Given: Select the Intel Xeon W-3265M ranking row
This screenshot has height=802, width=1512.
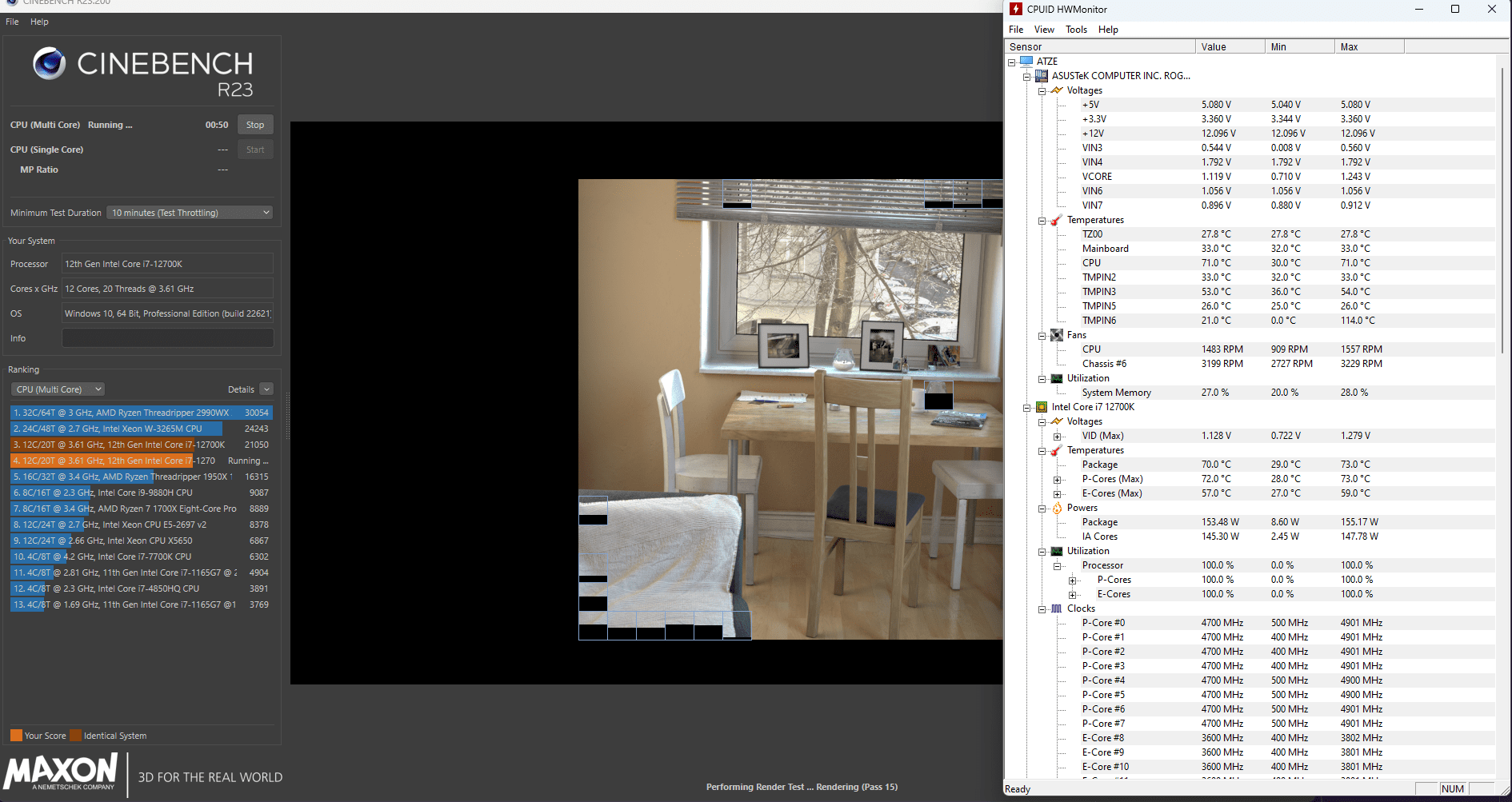Looking at the screenshot, I should point(142,429).
